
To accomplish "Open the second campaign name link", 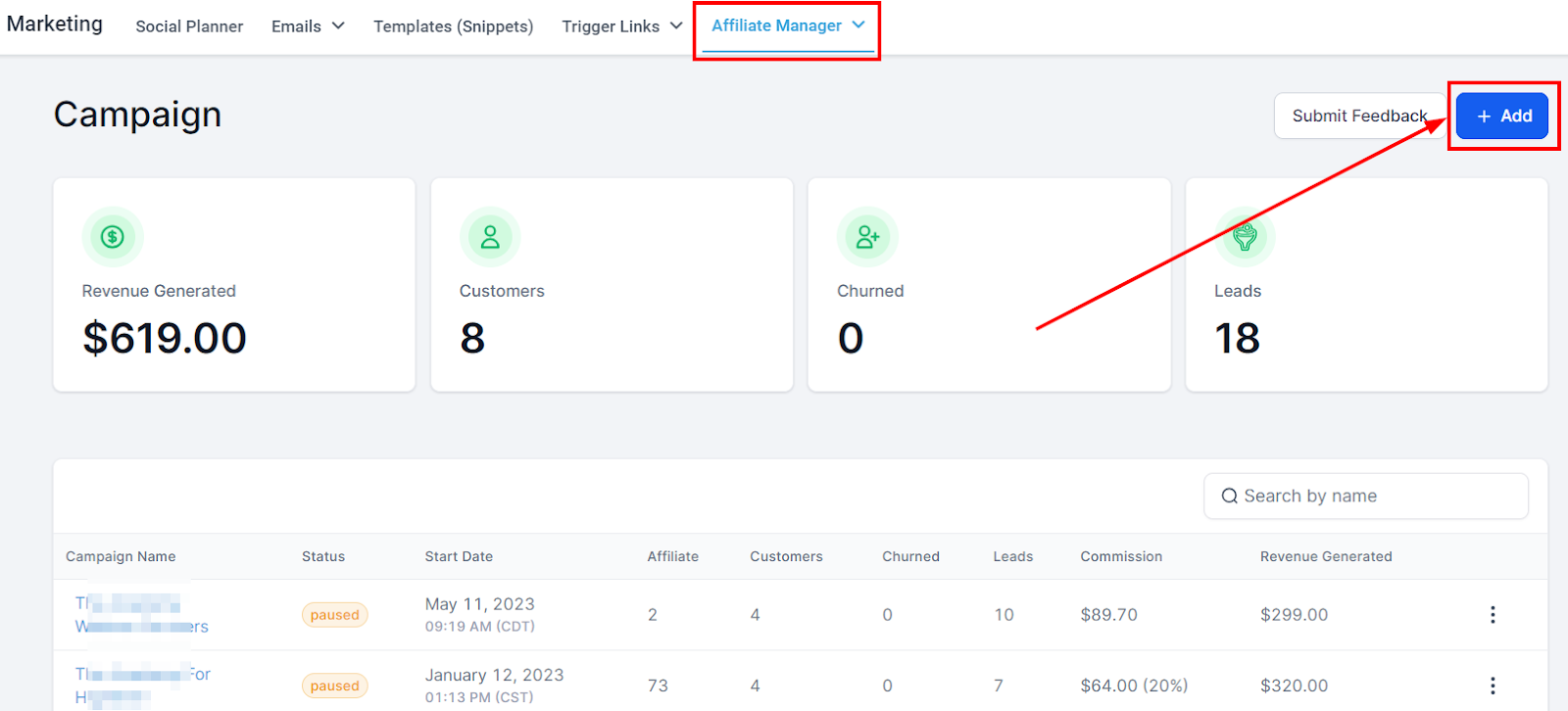I will click(143, 686).
